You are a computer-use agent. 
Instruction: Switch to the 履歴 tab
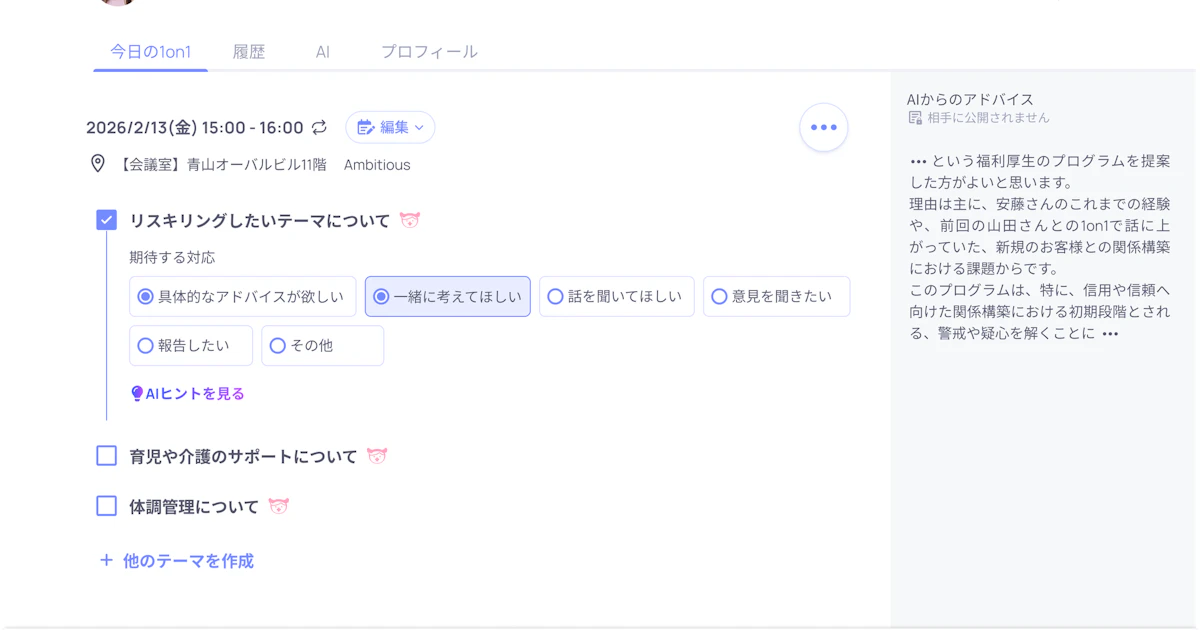(249, 52)
